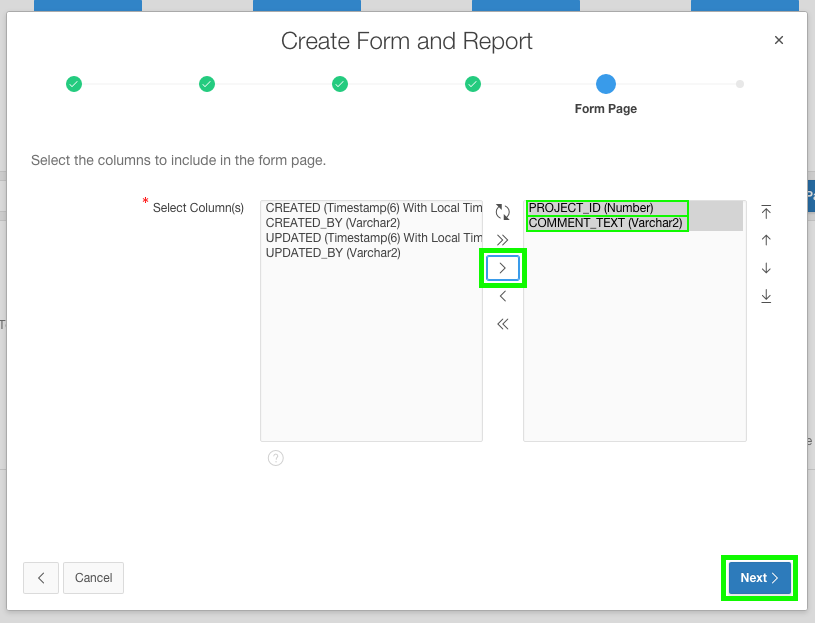Remove all columns with double-left chevron
This screenshot has width=815, height=623.
click(503, 323)
